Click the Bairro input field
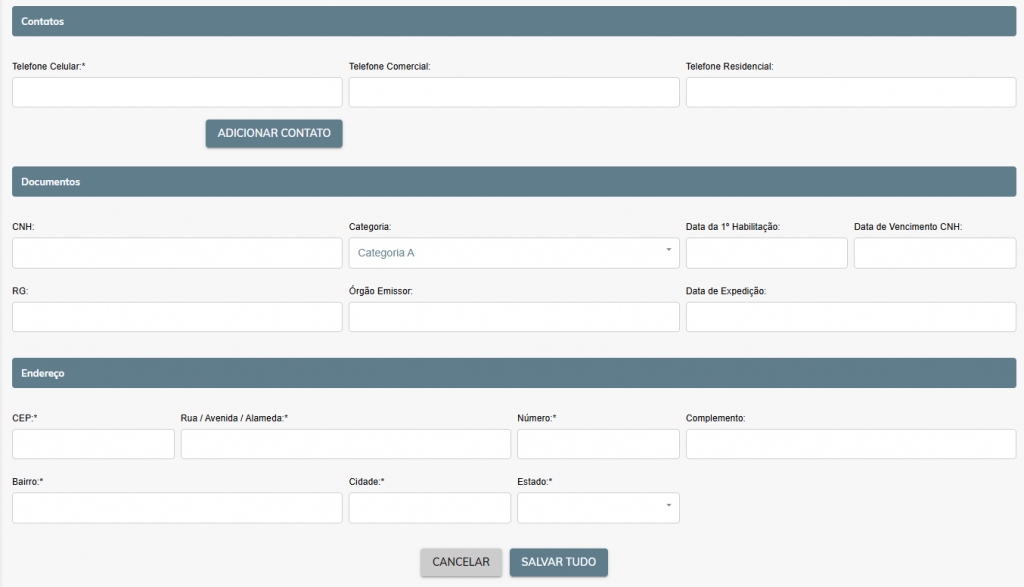Viewport: 1024px width, 587px height. click(177, 508)
